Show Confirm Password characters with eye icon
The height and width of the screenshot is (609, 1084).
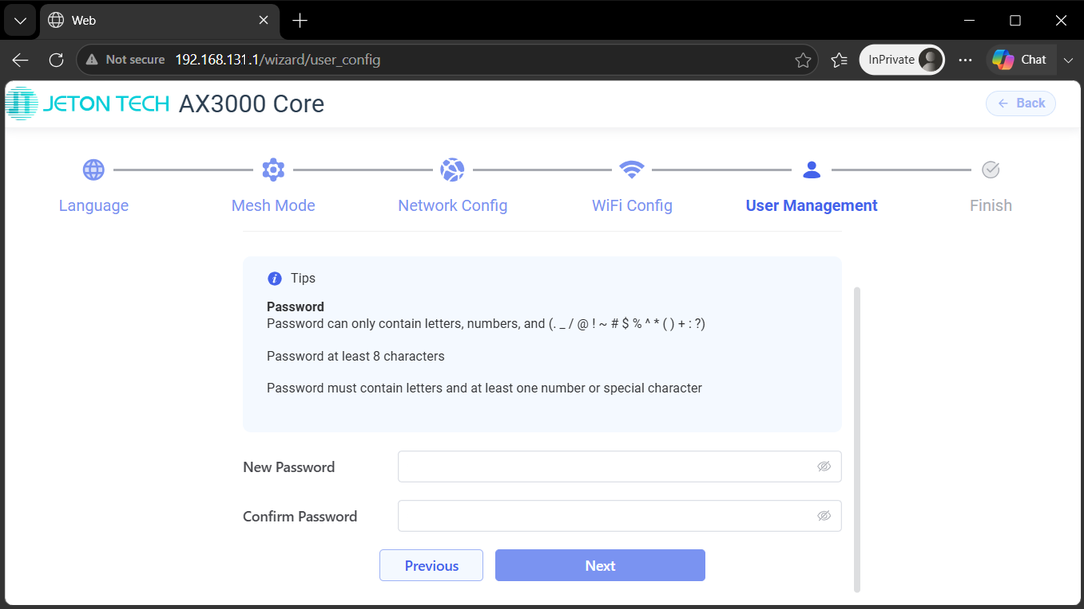(x=823, y=516)
